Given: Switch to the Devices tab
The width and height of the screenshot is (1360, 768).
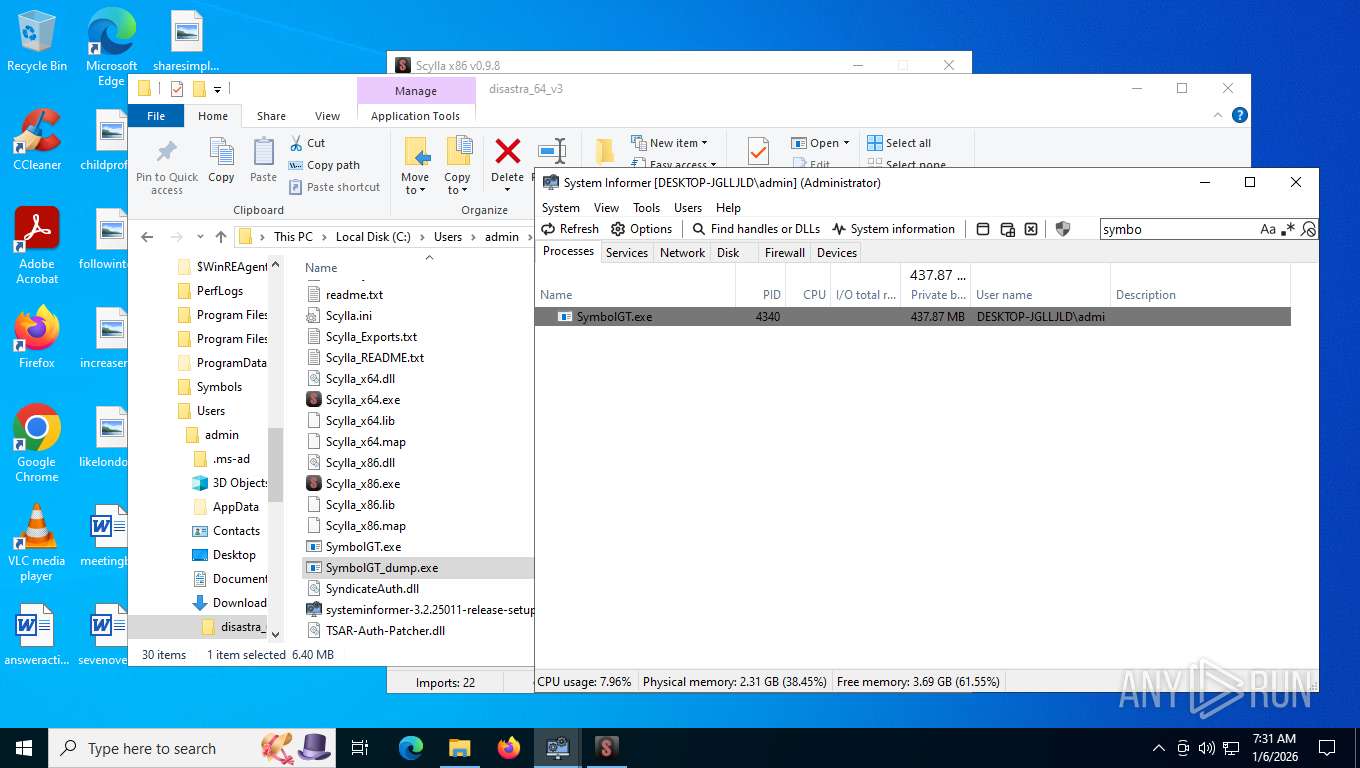Looking at the screenshot, I should [x=837, y=253].
